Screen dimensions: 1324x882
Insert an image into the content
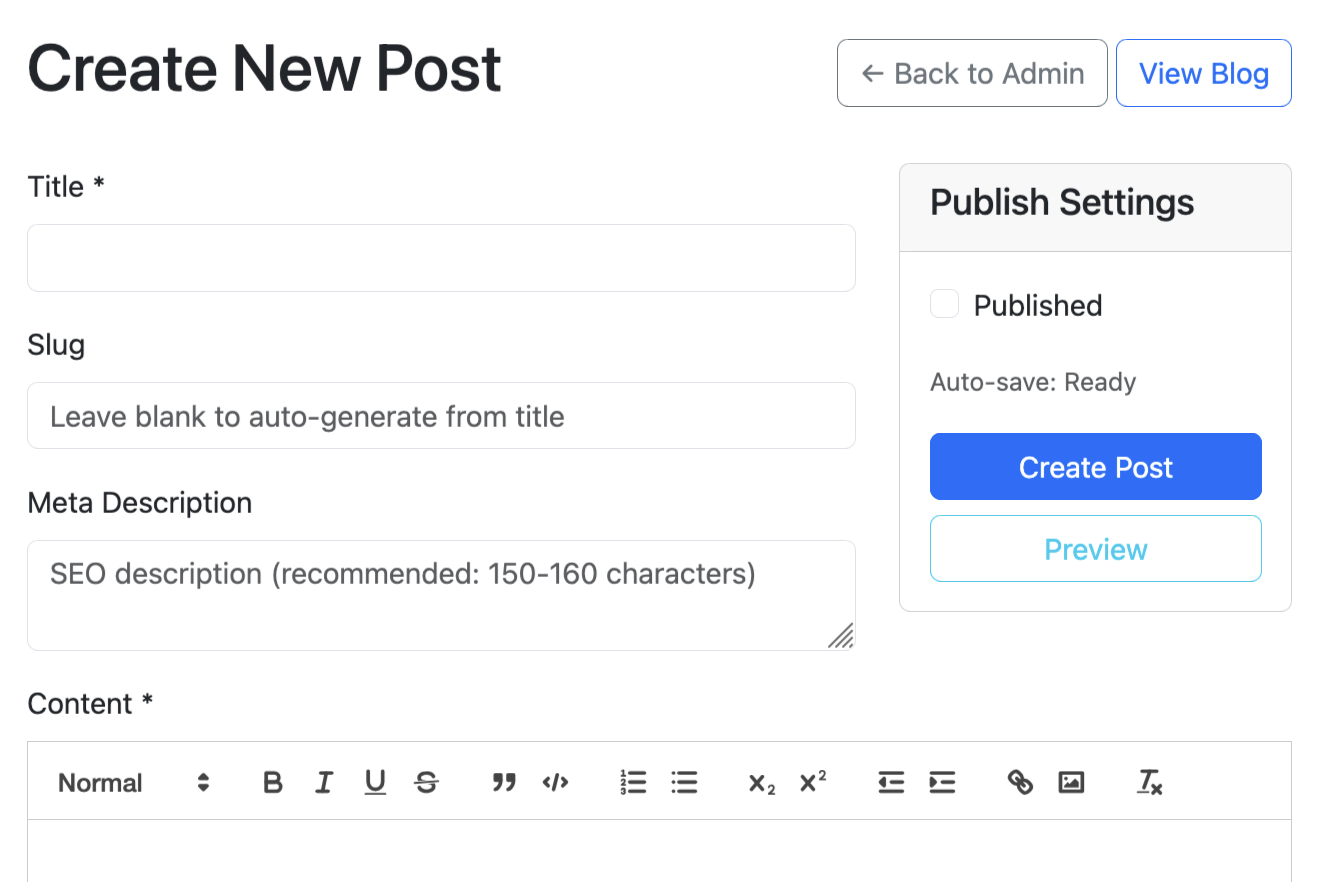[1071, 782]
